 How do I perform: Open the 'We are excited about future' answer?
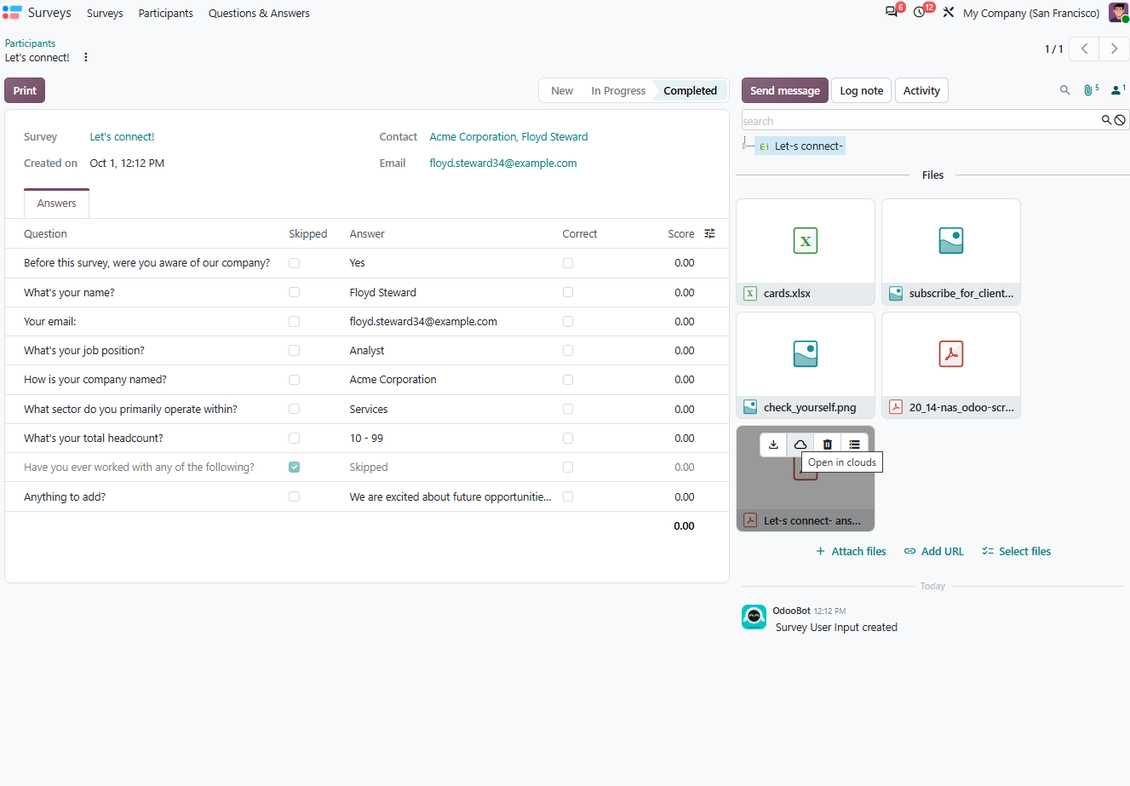[450, 496]
